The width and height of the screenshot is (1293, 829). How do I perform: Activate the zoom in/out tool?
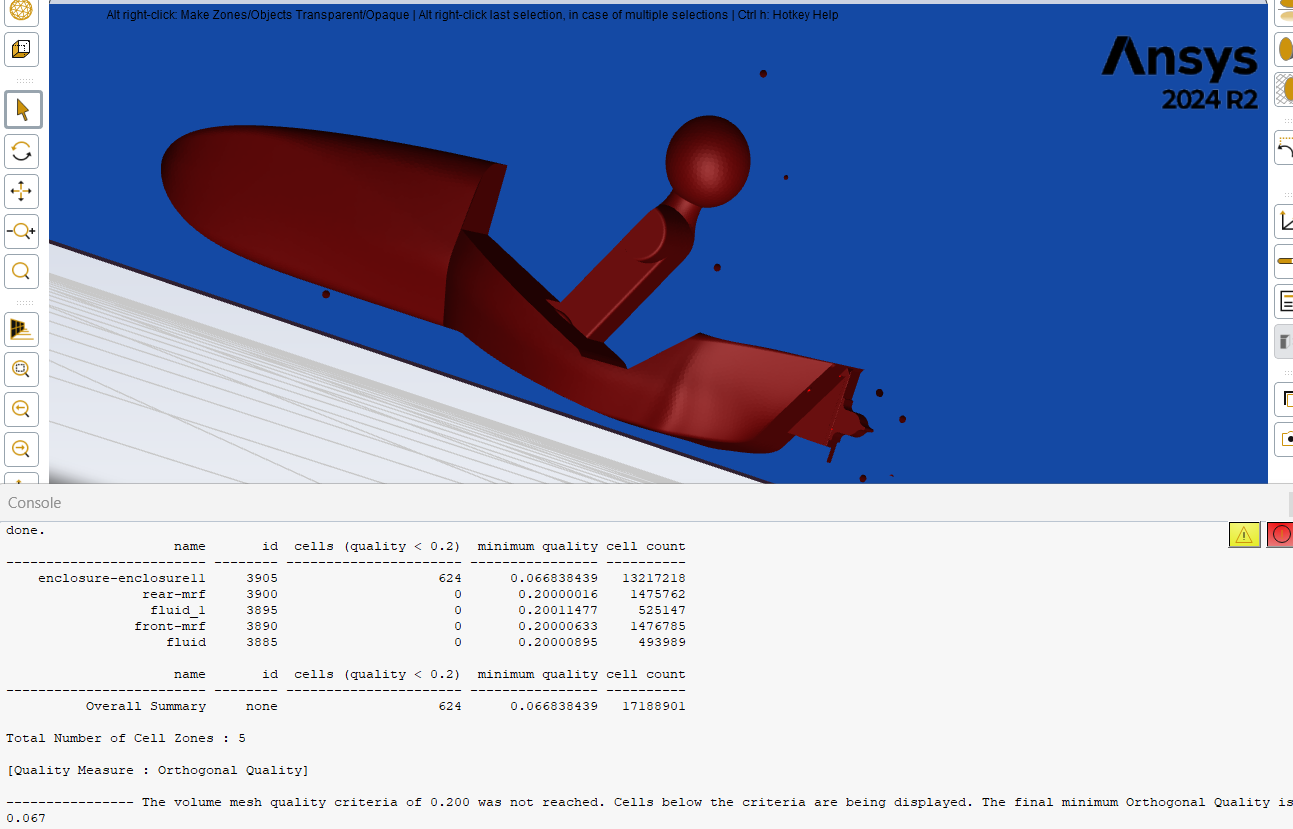(x=22, y=231)
